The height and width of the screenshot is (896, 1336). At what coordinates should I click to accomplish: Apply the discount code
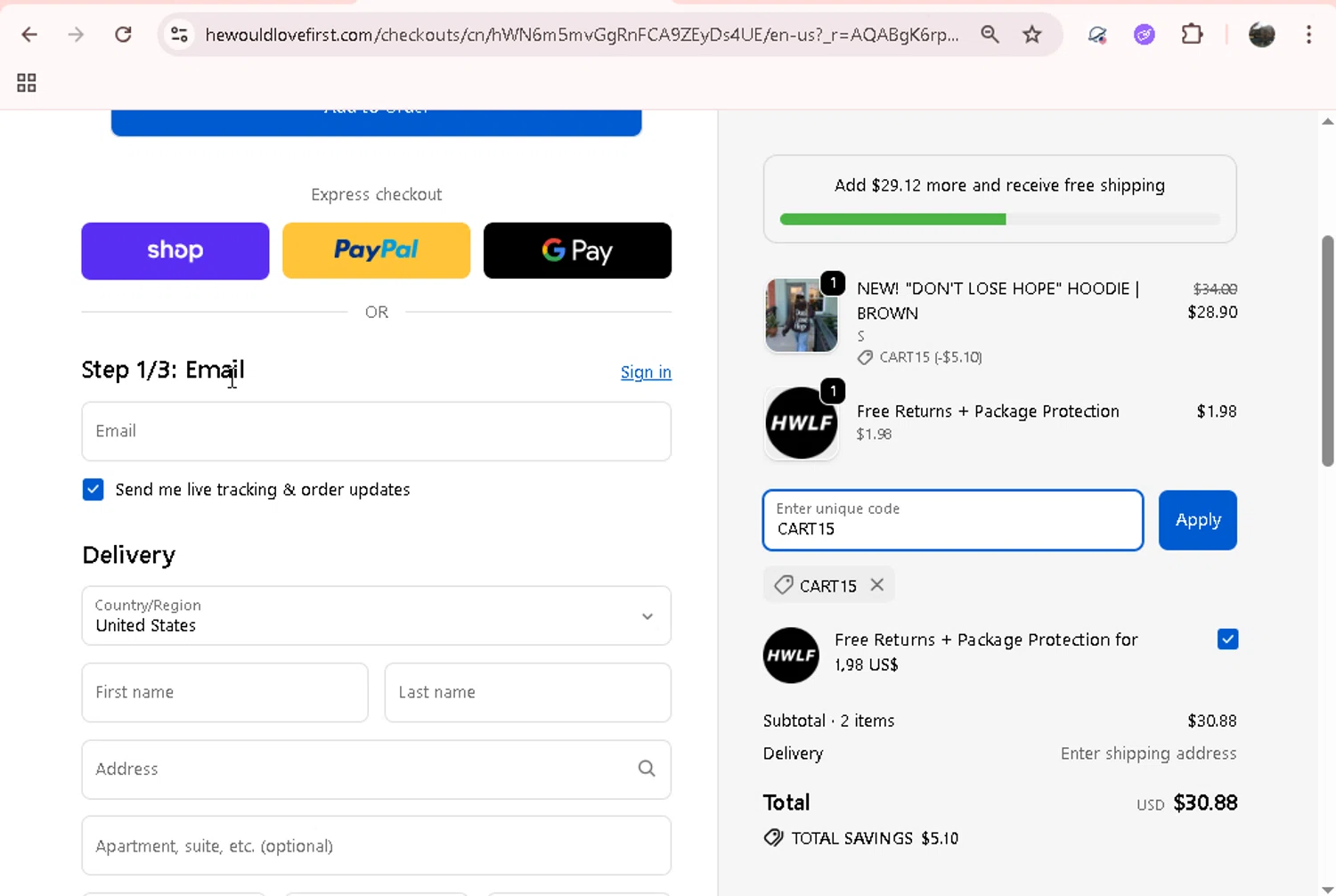click(x=1197, y=520)
